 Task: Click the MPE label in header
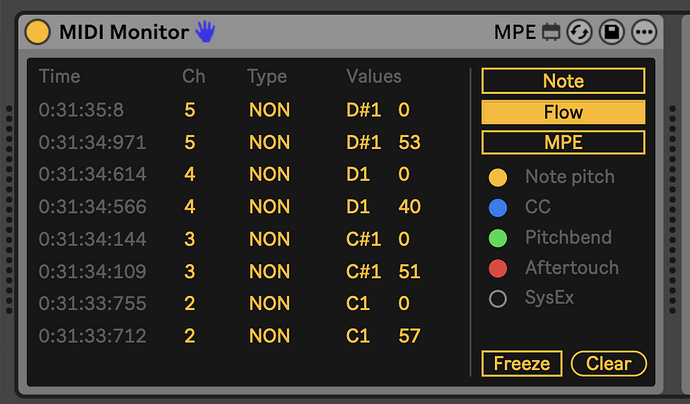click(515, 33)
